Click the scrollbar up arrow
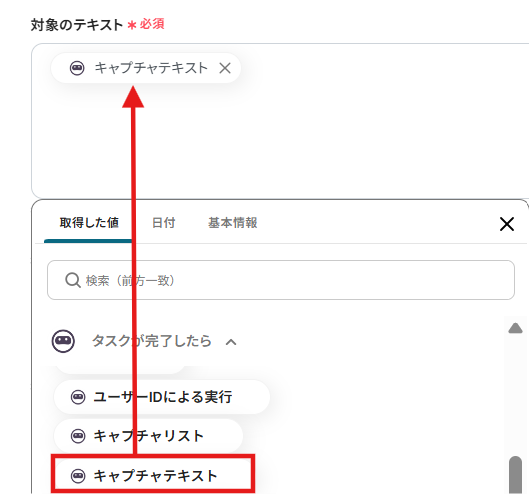 point(515,328)
